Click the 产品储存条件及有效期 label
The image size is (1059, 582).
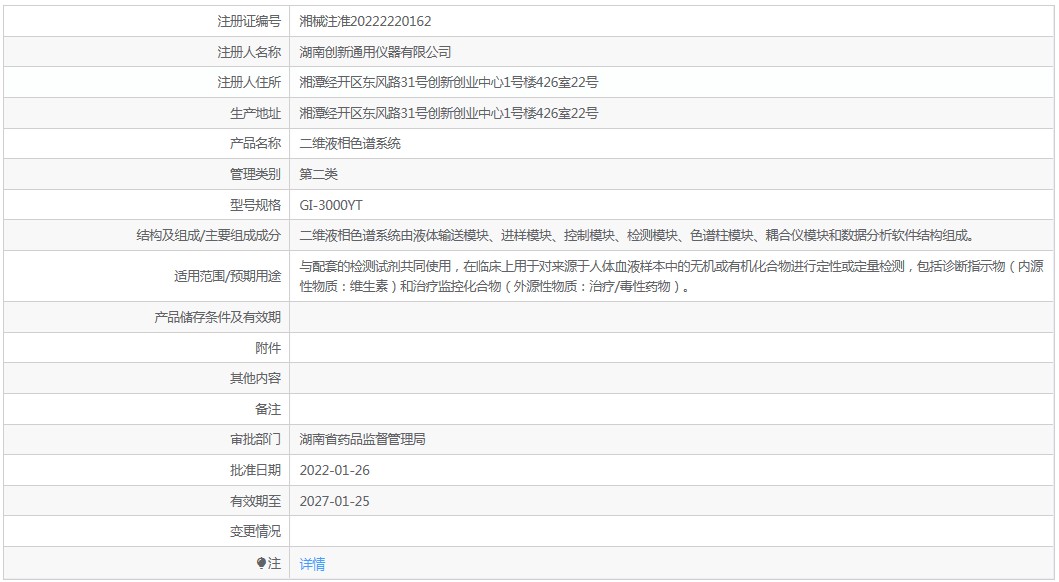pyautogui.click(x=217, y=317)
